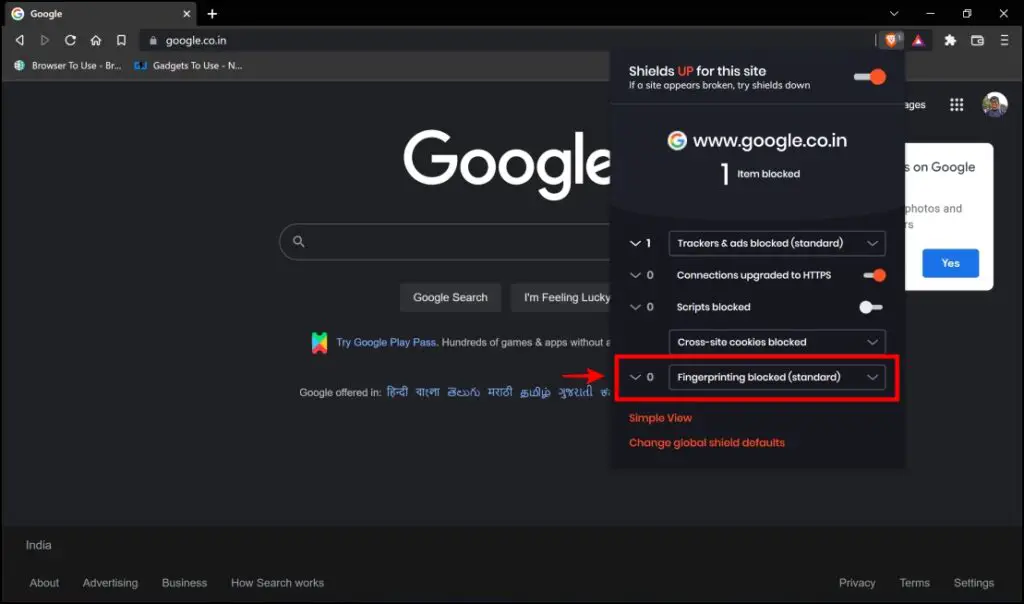Viewport: 1024px width, 604px height.
Task: Open Fingerprinting blocked dropdown
Action: [776, 377]
